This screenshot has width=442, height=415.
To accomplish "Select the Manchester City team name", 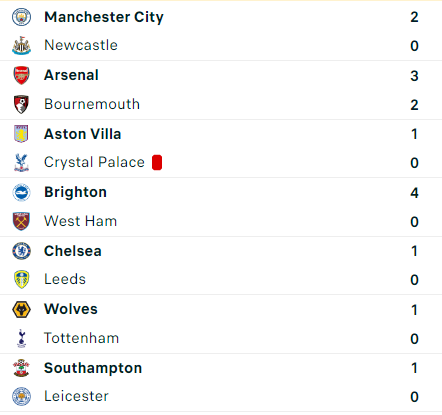I will 104,17.
